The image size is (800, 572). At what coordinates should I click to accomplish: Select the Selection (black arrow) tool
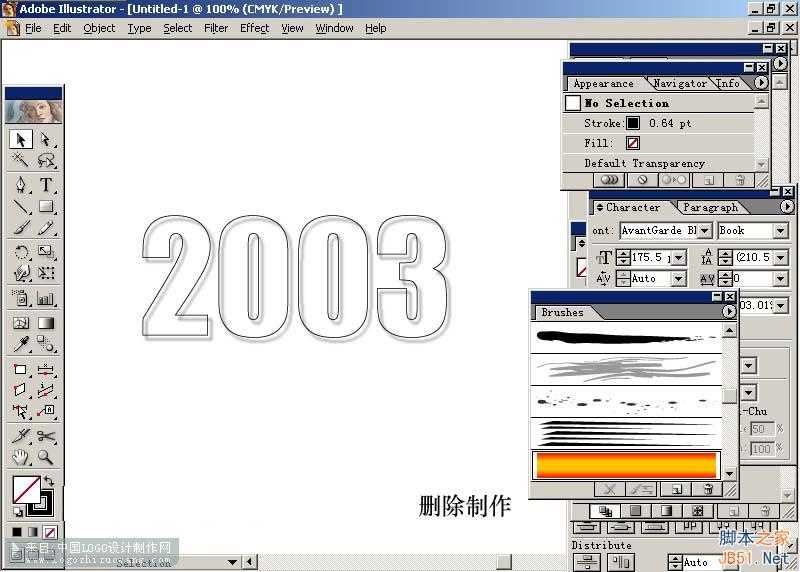(x=21, y=139)
